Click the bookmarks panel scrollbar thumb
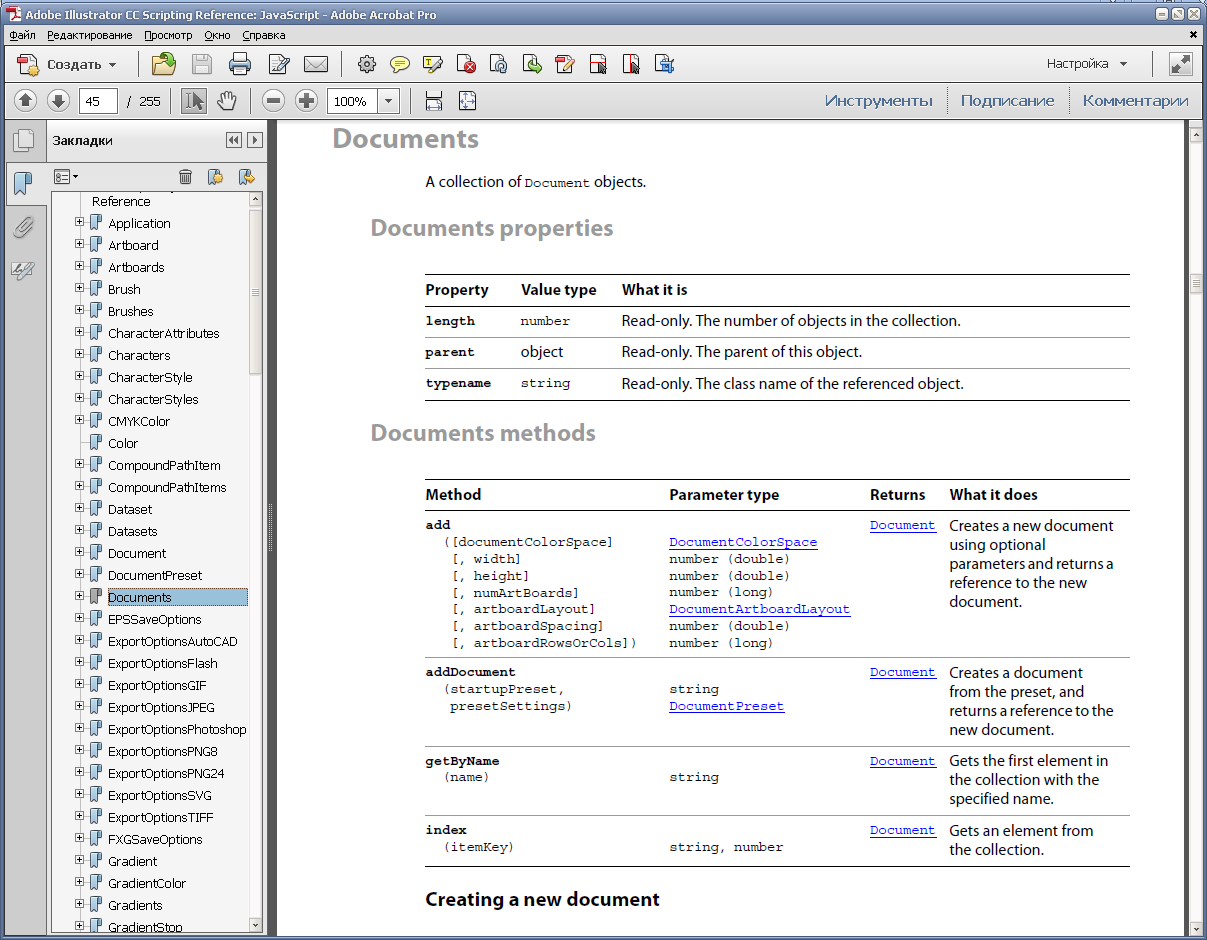The height and width of the screenshot is (940, 1207). tap(256, 292)
